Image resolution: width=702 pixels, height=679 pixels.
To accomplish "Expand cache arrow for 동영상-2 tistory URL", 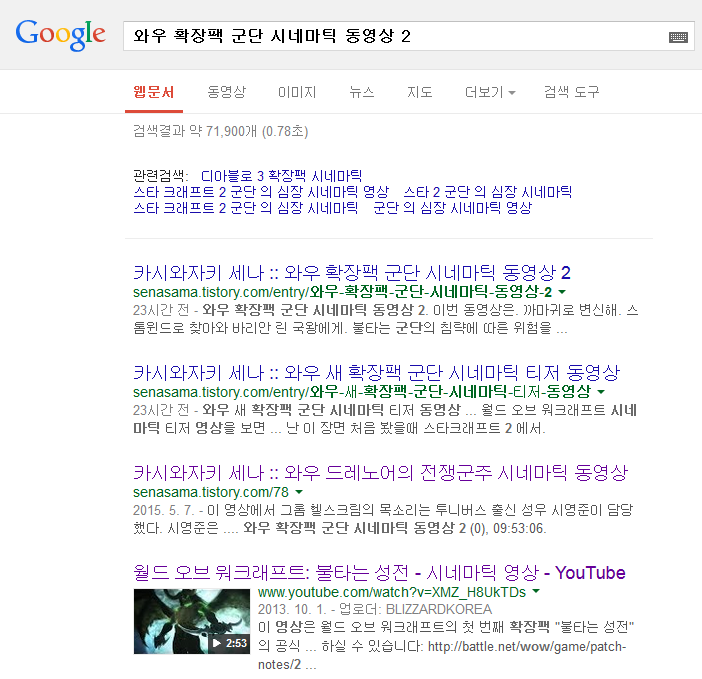I will click(x=562, y=292).
